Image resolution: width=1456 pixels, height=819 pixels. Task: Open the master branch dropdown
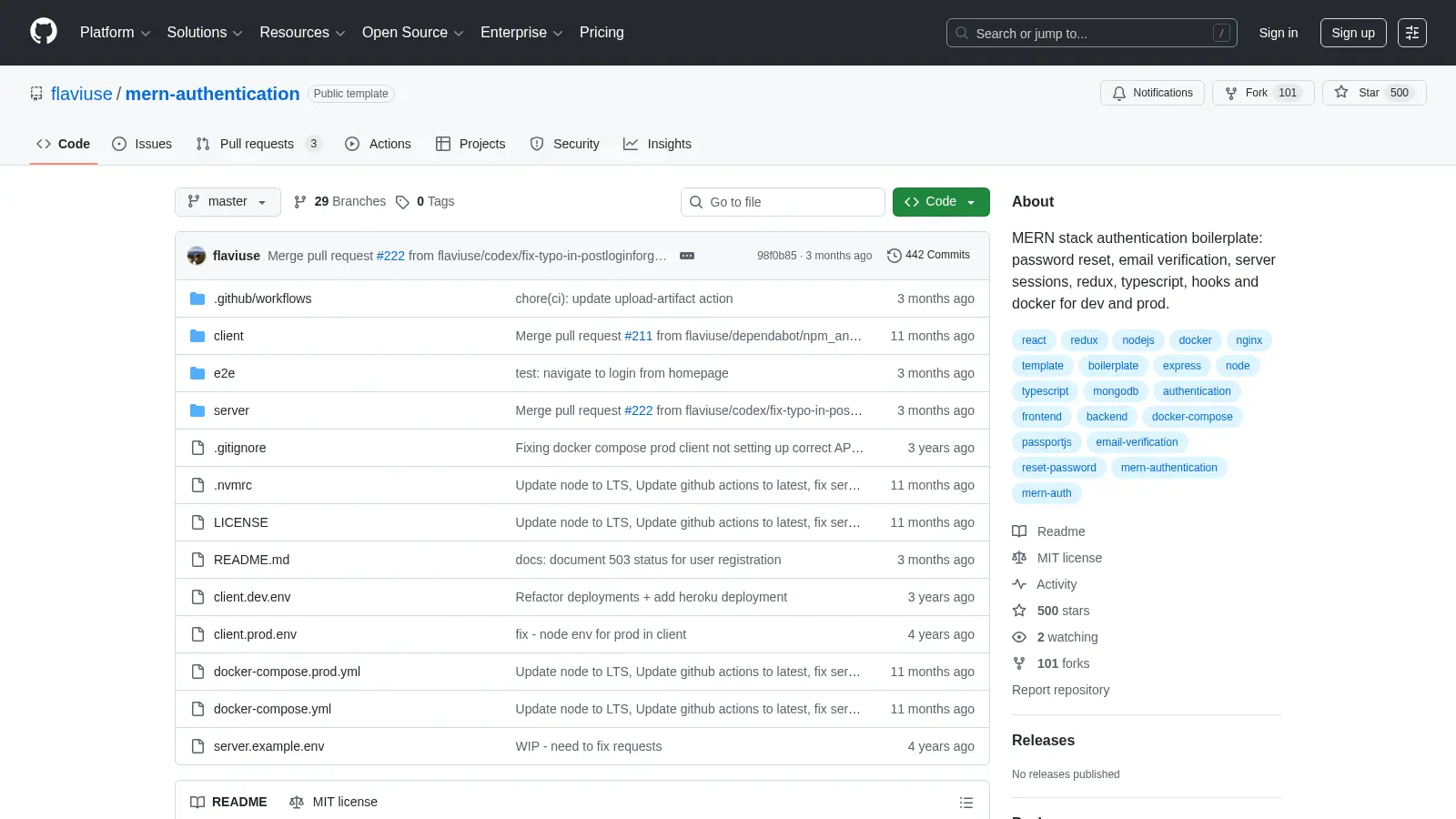(x=227, y=202)
